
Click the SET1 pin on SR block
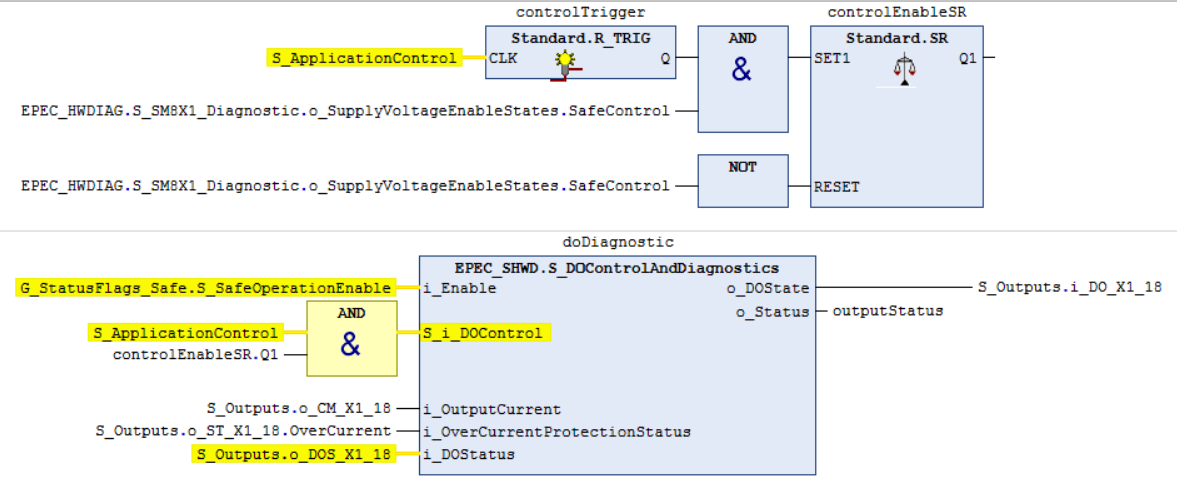[x=832, y=57]
